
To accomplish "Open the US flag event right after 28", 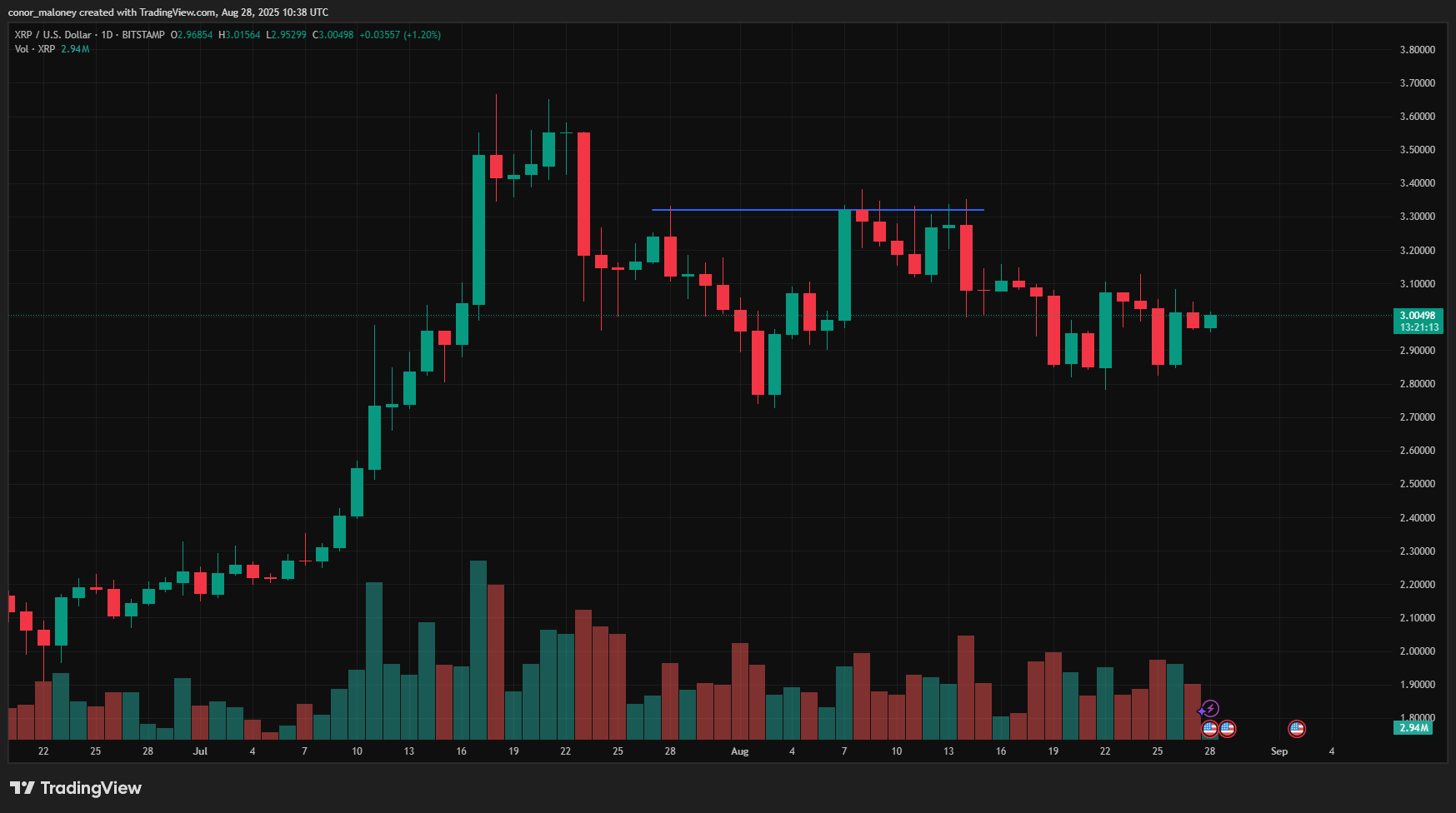I will click(x=1228, y=729).
